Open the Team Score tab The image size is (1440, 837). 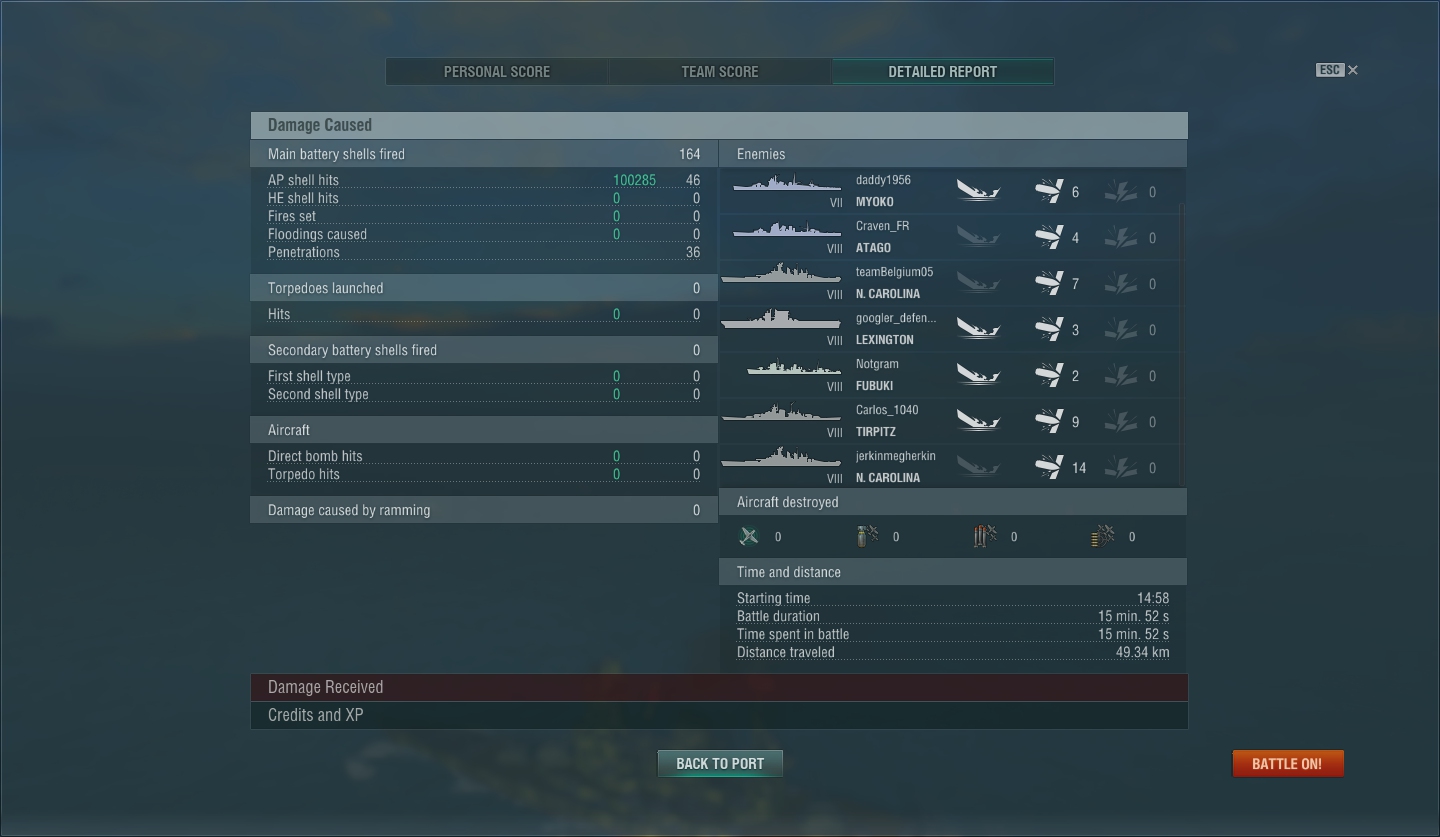click(x=720, y=72)
